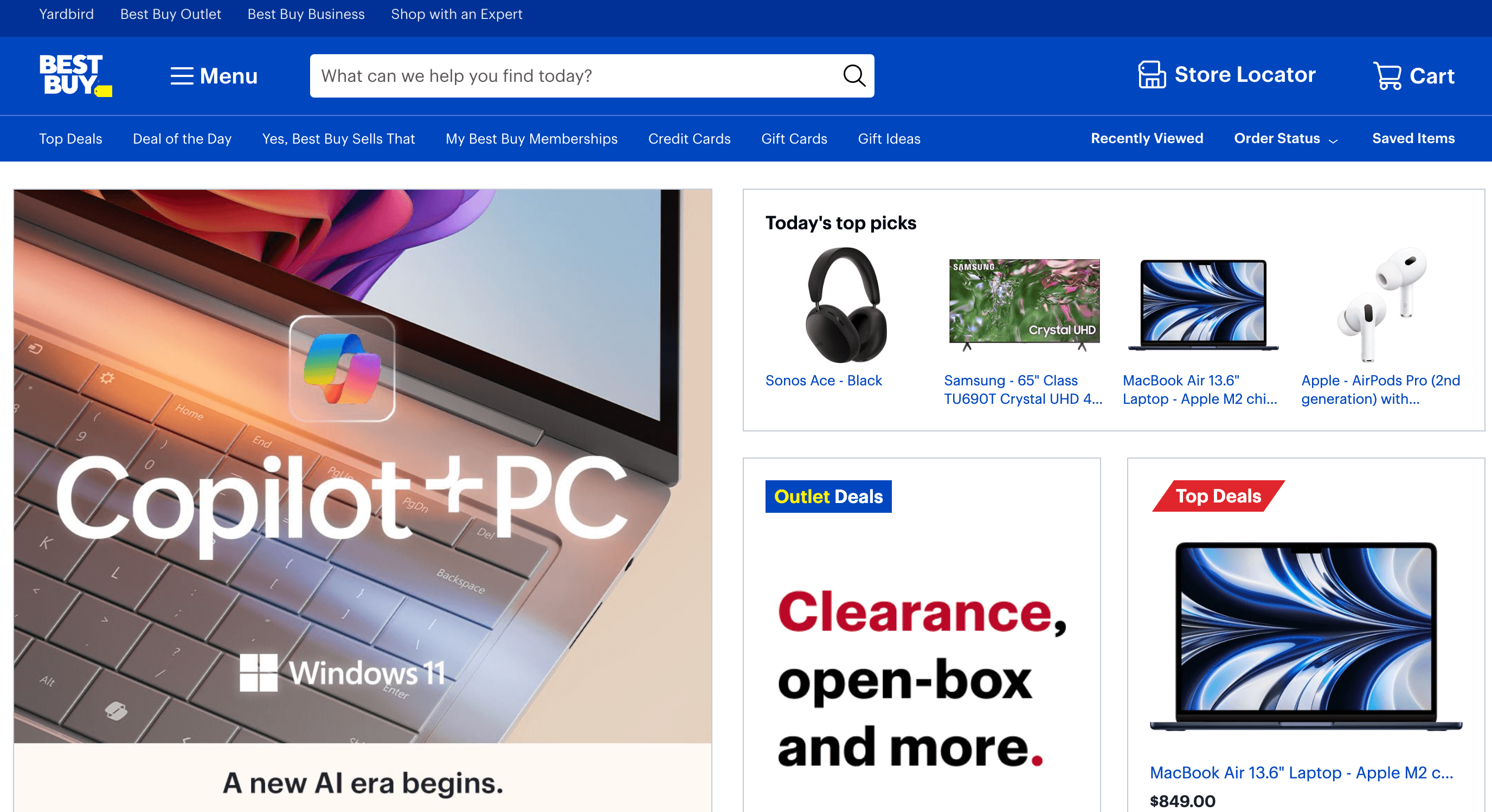1492x812 pixels.
Task: Select the Deal of the Day tab
Action: pos(182,138)
